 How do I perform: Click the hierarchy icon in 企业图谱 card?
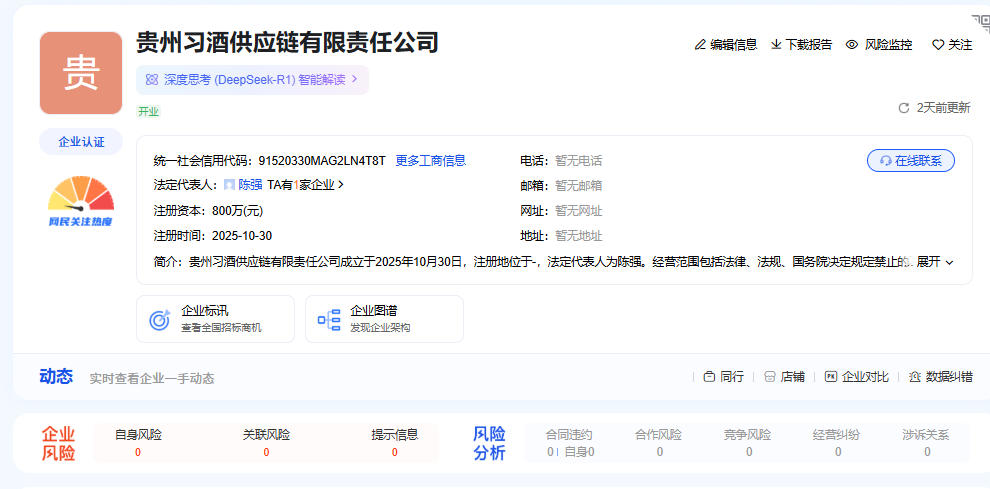pos(328,320)
